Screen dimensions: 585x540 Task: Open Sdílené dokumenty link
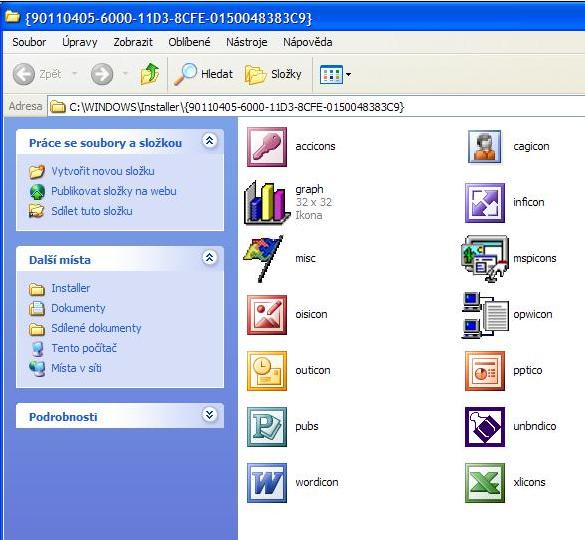pos(96,328)
